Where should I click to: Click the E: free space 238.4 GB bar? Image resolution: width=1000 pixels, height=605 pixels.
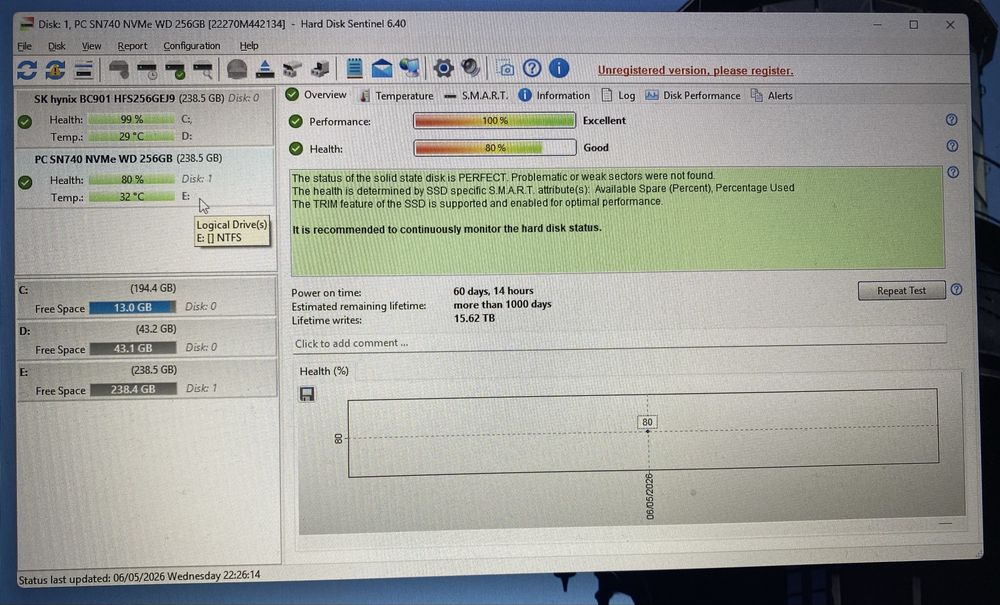click(133, 389)
